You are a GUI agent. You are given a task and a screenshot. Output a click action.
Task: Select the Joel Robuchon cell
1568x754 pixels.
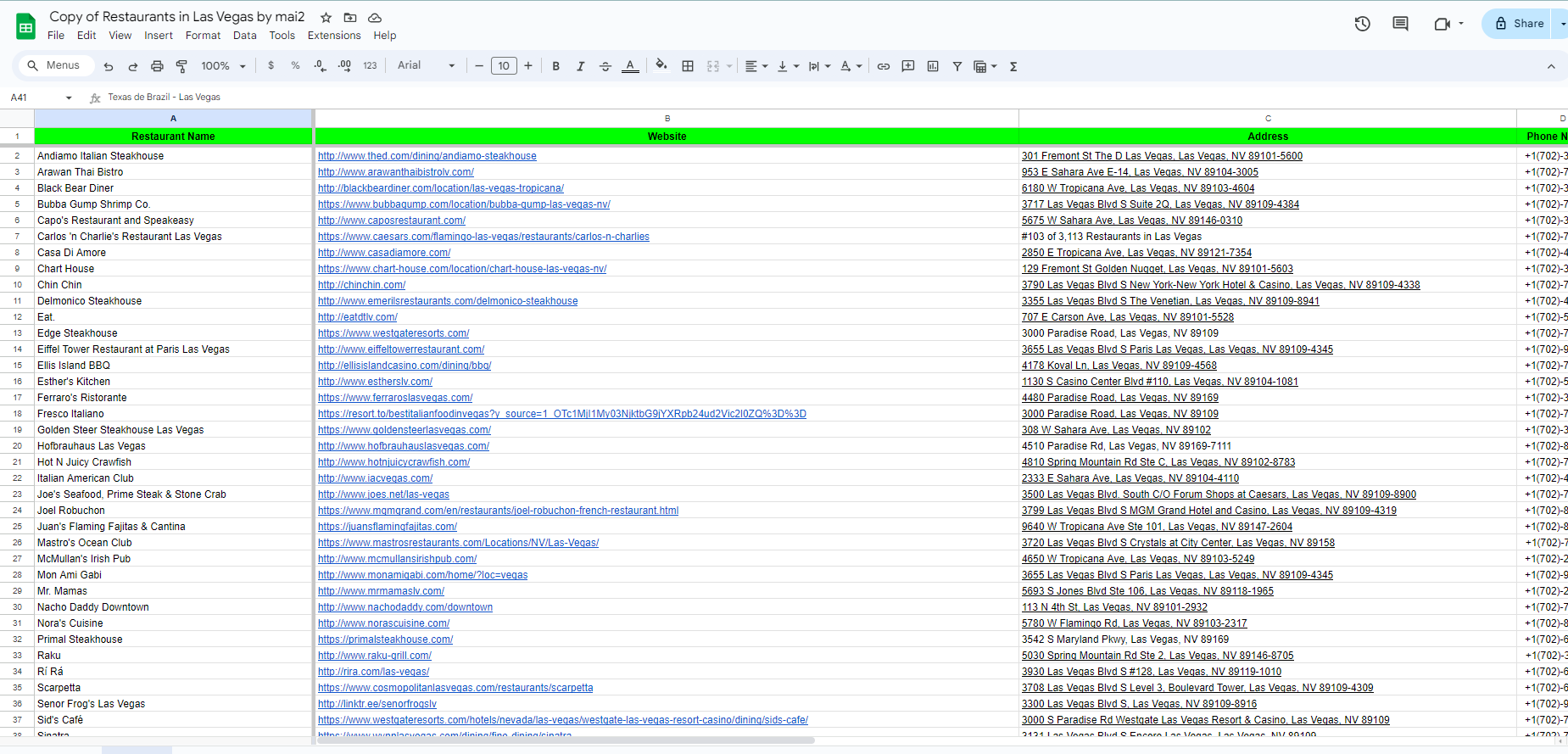coord(174,511)
